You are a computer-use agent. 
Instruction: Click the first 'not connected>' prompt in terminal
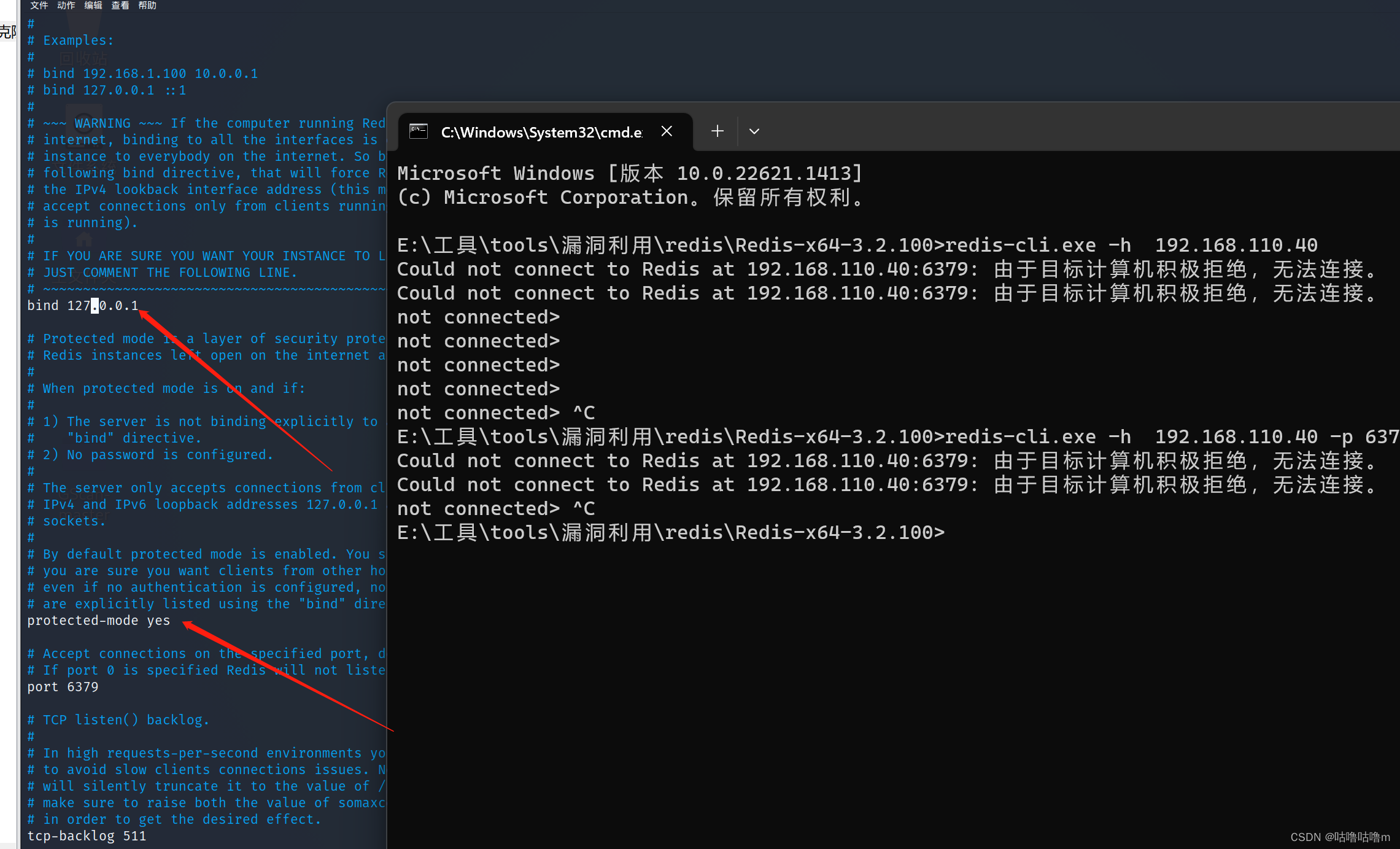[479, 317]
